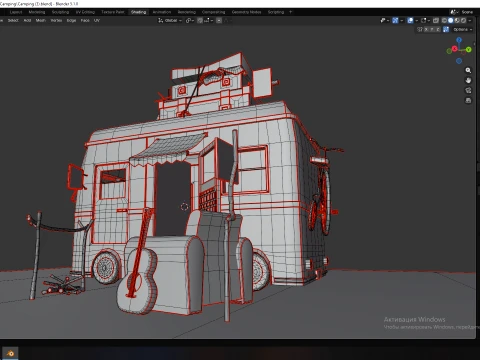
Task: Open the Sculpting workspace tab
Action: click(x=60, y=12)
